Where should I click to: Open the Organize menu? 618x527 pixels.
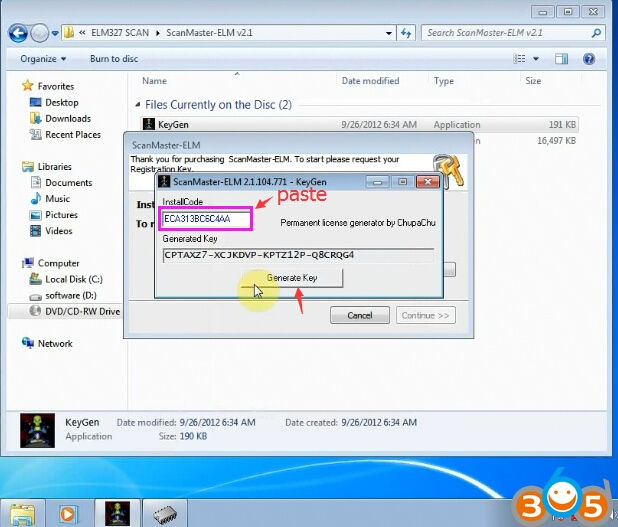click(43, 59)
